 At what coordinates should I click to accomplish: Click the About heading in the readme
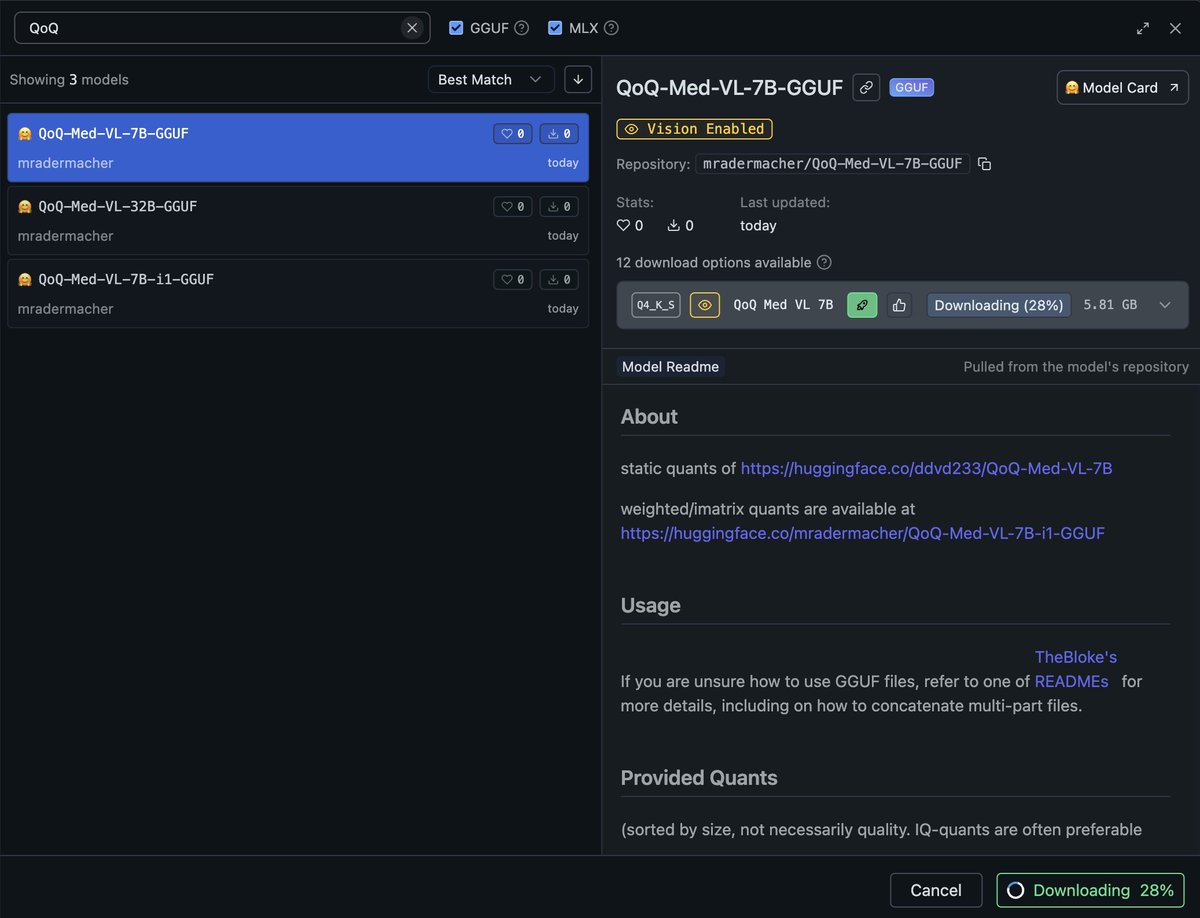(649, 417)
